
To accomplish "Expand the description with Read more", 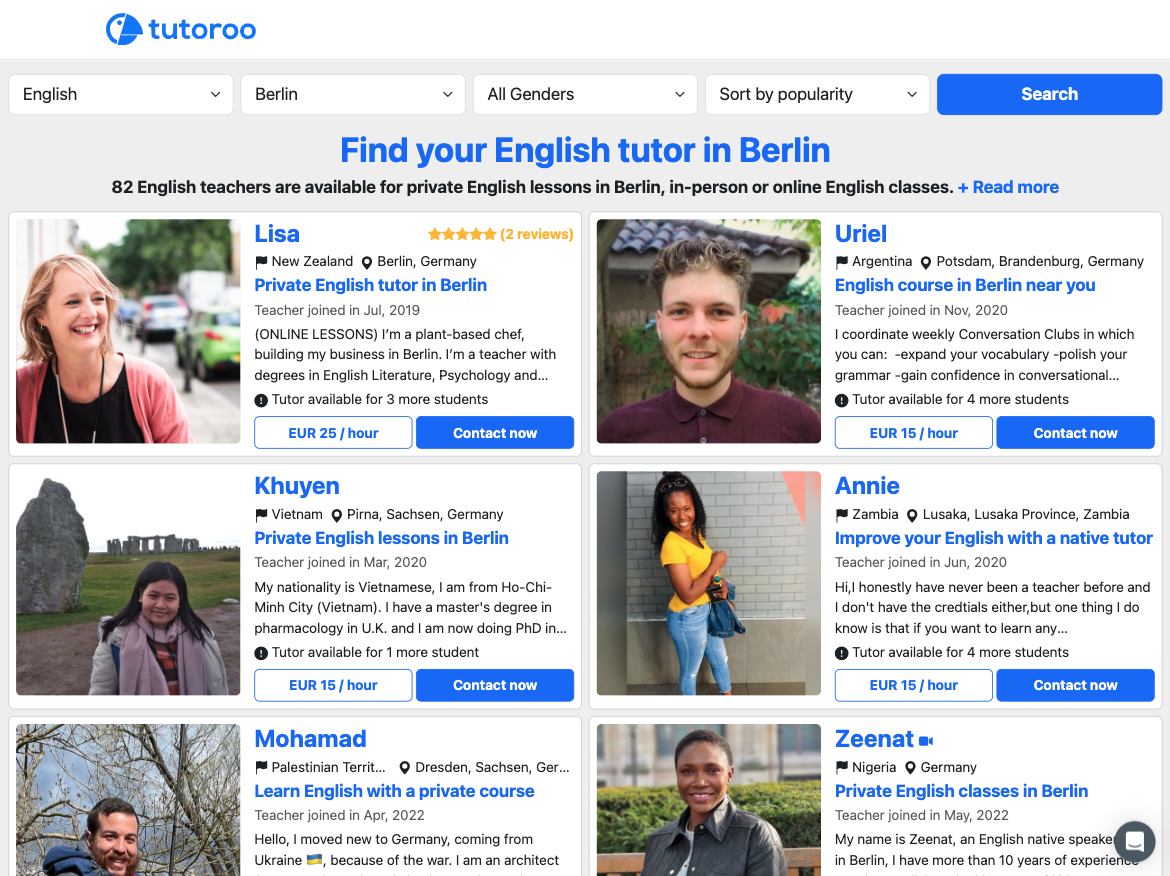I will [1008, 187].
